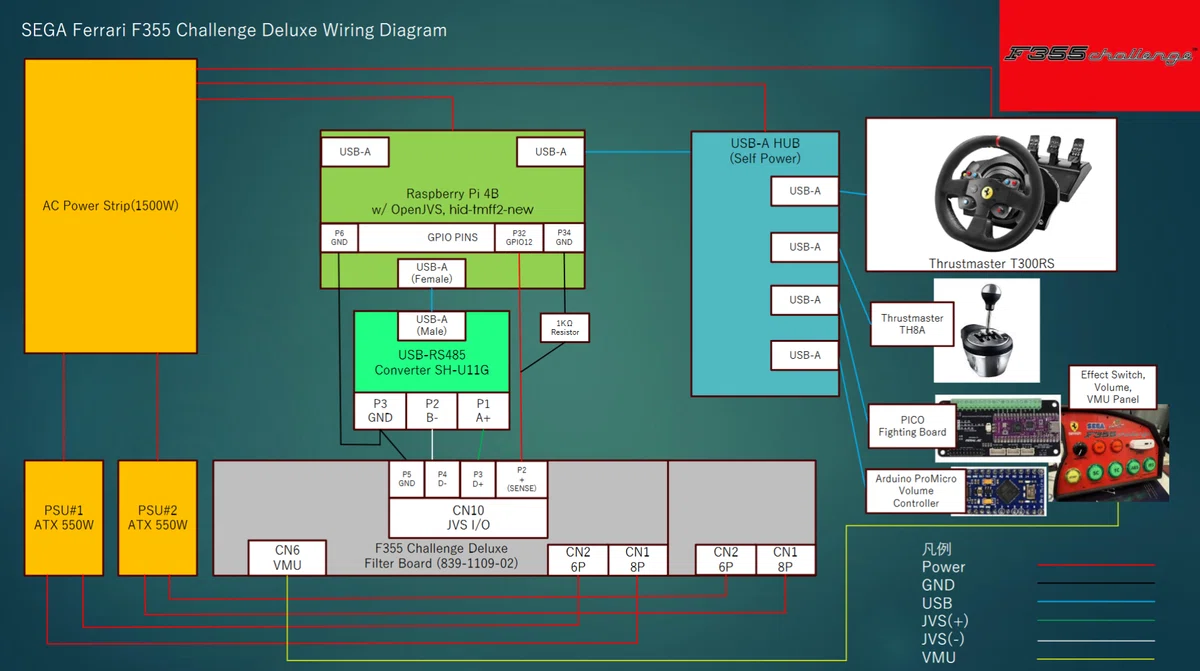1200x671 pixels.
Task: Click the P5 GND pin of CN10
Action: pyautogui.click(x=407, y=479)
